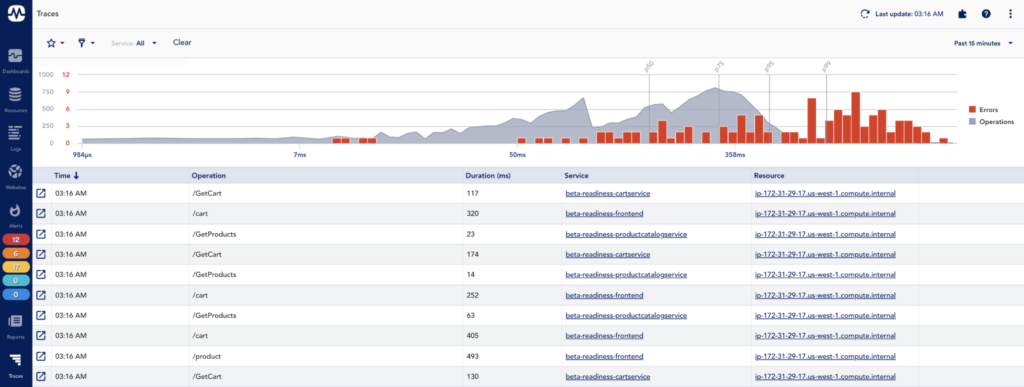
Task: Open the Alerts flame icon
Action: pyautogui.click(x=15, y=210)
